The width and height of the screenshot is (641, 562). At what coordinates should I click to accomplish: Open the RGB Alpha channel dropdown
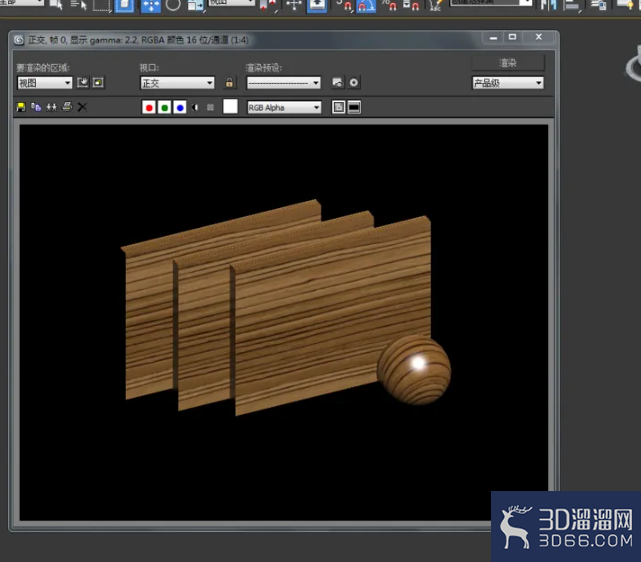click(x=284, y=107)
